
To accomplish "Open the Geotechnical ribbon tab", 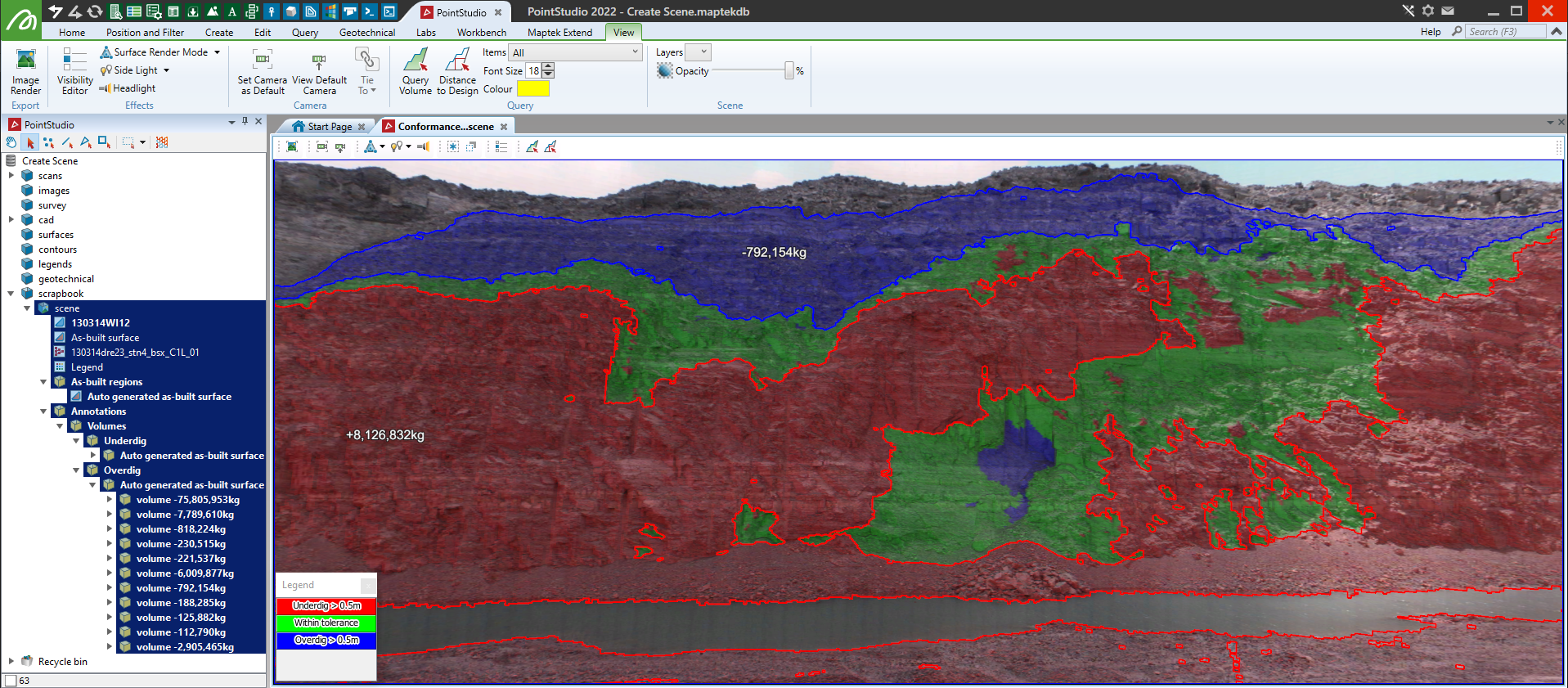I will [x=367, y=33].
